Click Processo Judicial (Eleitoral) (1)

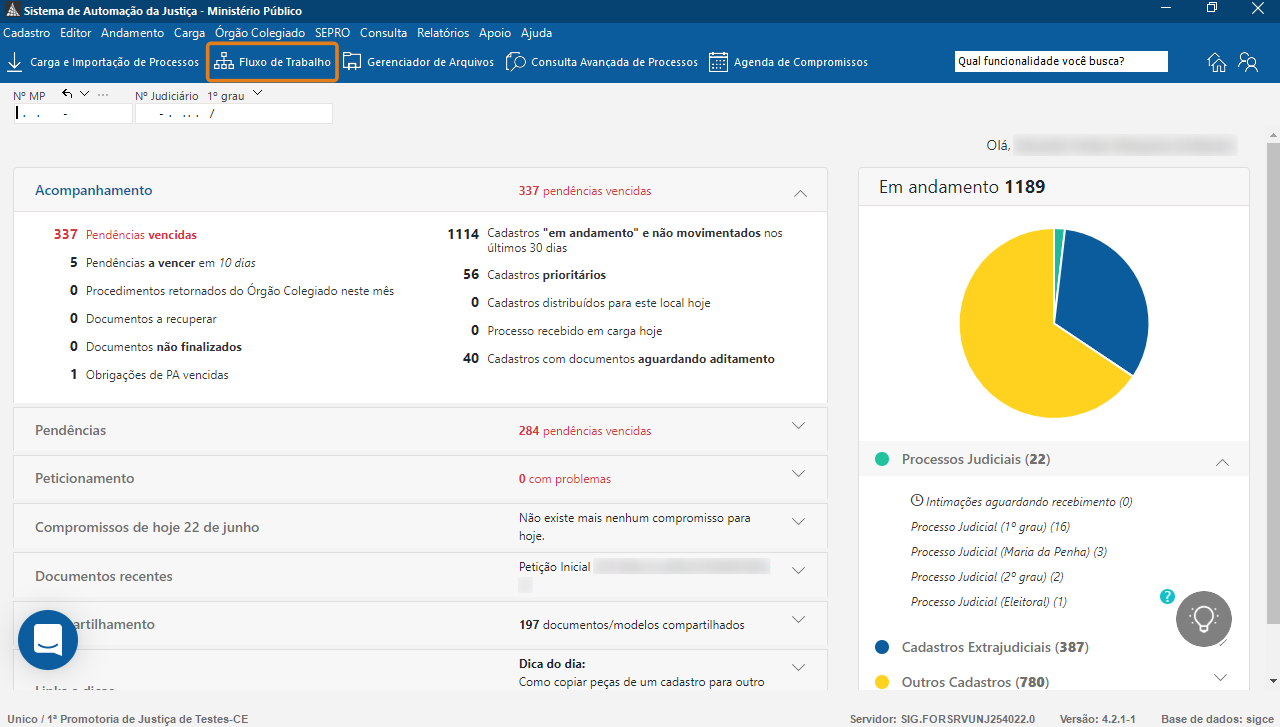point(989,602)
